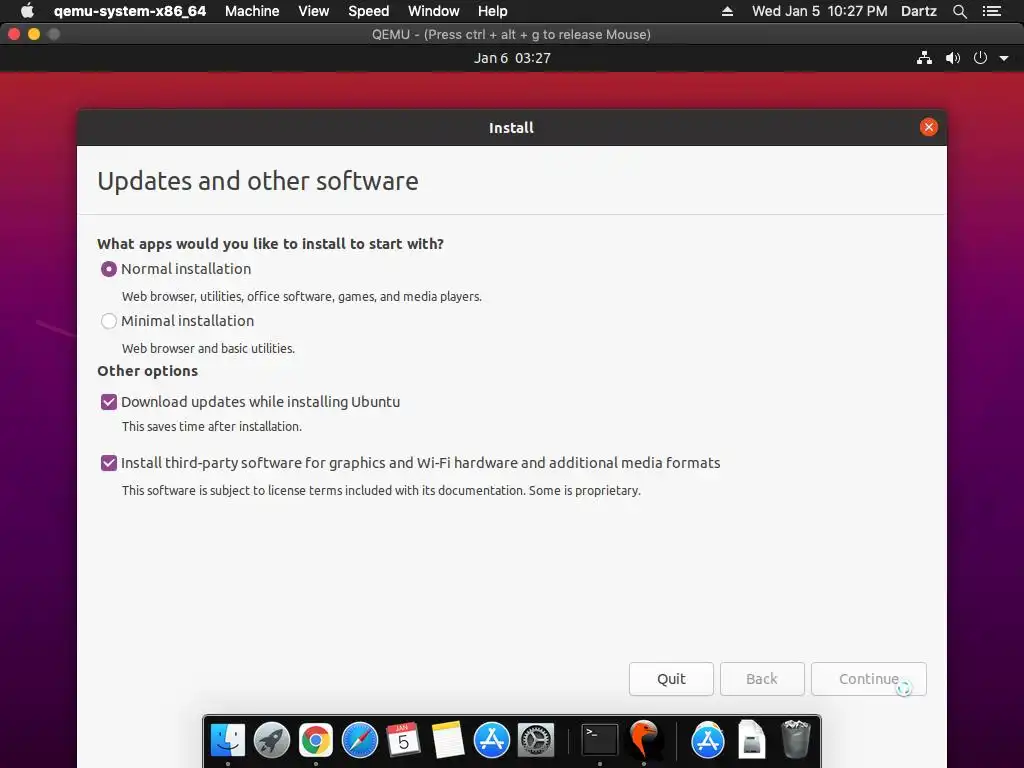The image size is (1024, 768).
Task: Open the Speed menu
Action: (368, 11)
